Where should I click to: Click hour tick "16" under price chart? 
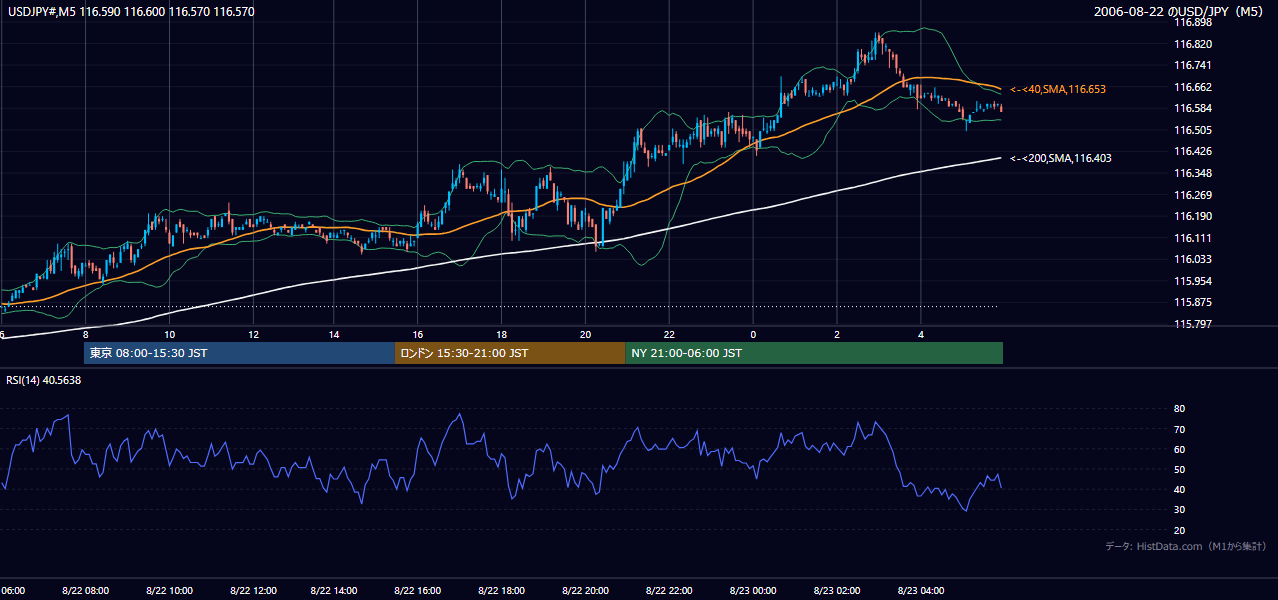[x=419, y=335]
